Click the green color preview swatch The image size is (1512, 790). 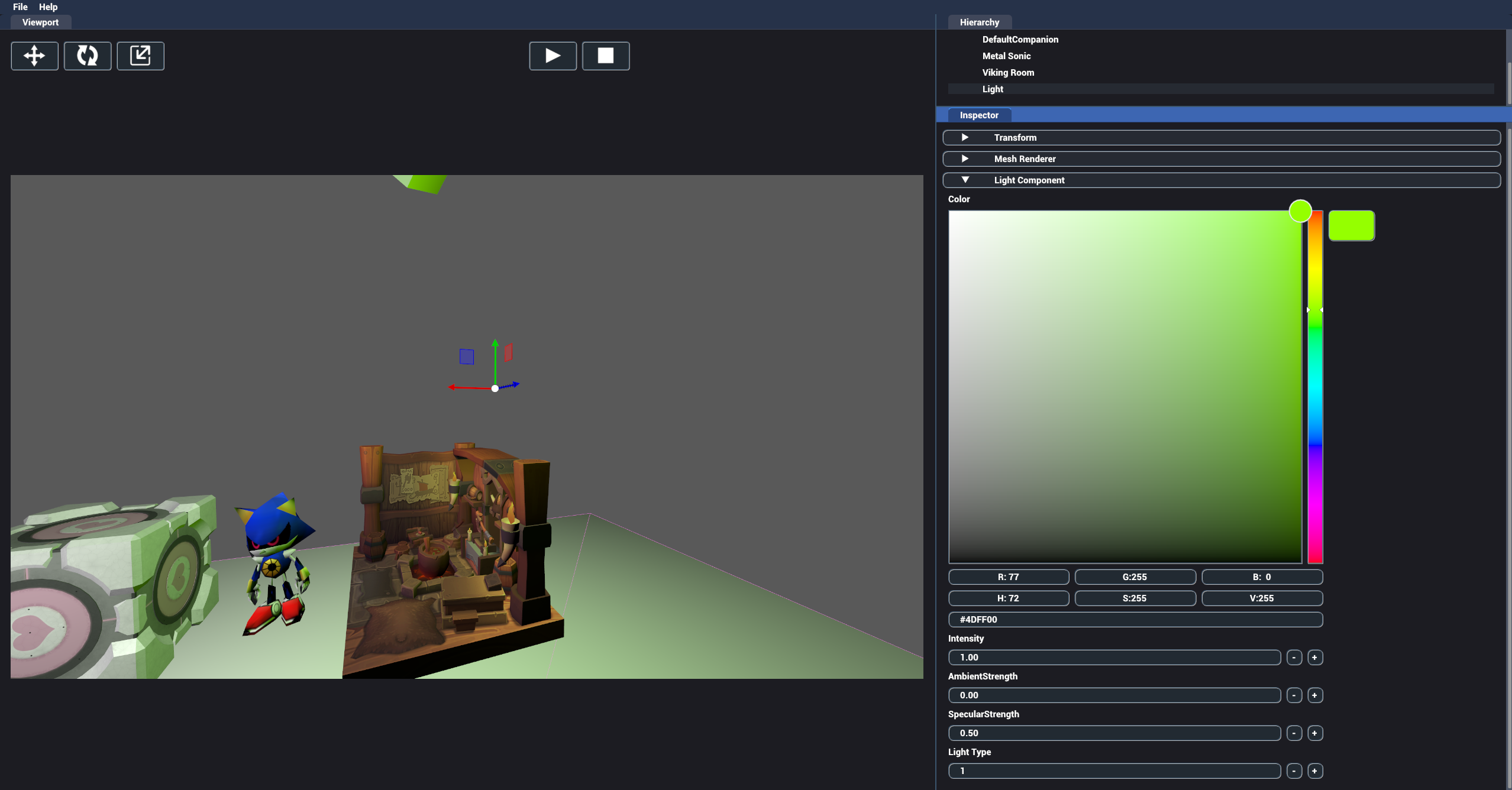click(x=1351, y=225)
